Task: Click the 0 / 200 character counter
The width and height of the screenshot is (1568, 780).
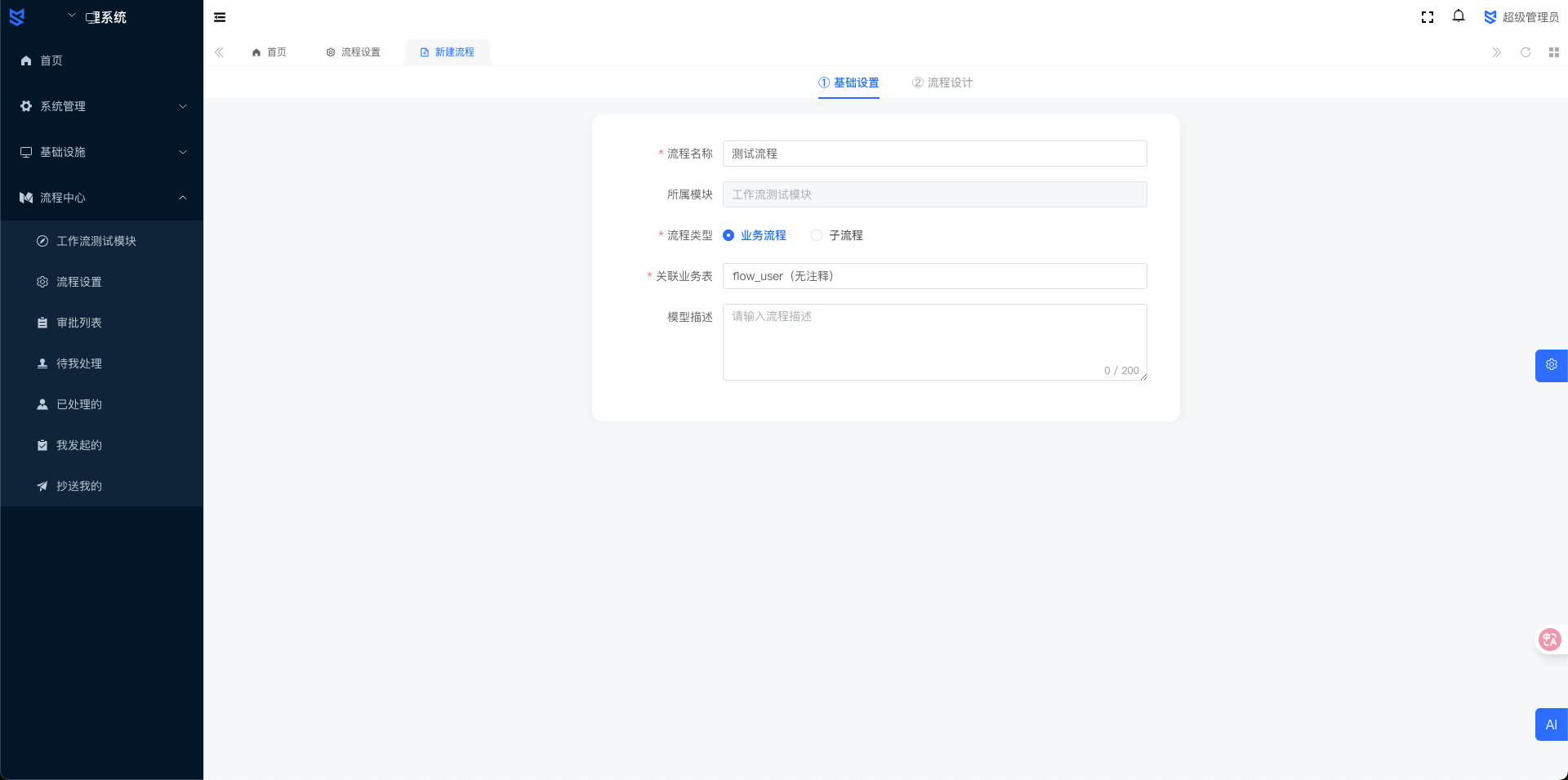Action: (x=1121, y=371)
